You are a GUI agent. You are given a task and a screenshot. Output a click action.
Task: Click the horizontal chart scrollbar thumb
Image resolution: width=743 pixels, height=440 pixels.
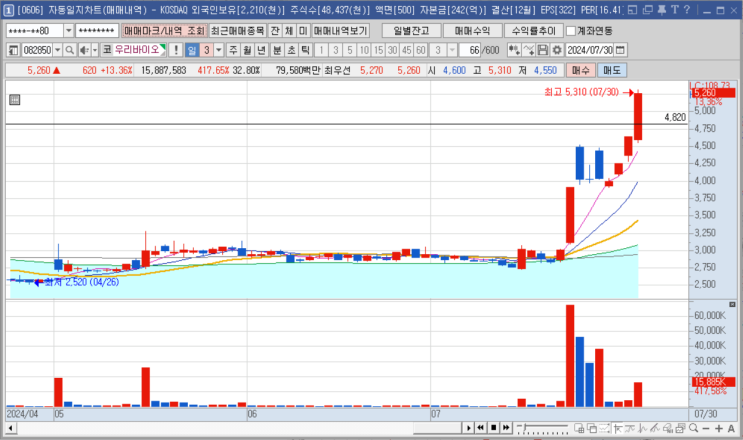click(437, 428)
